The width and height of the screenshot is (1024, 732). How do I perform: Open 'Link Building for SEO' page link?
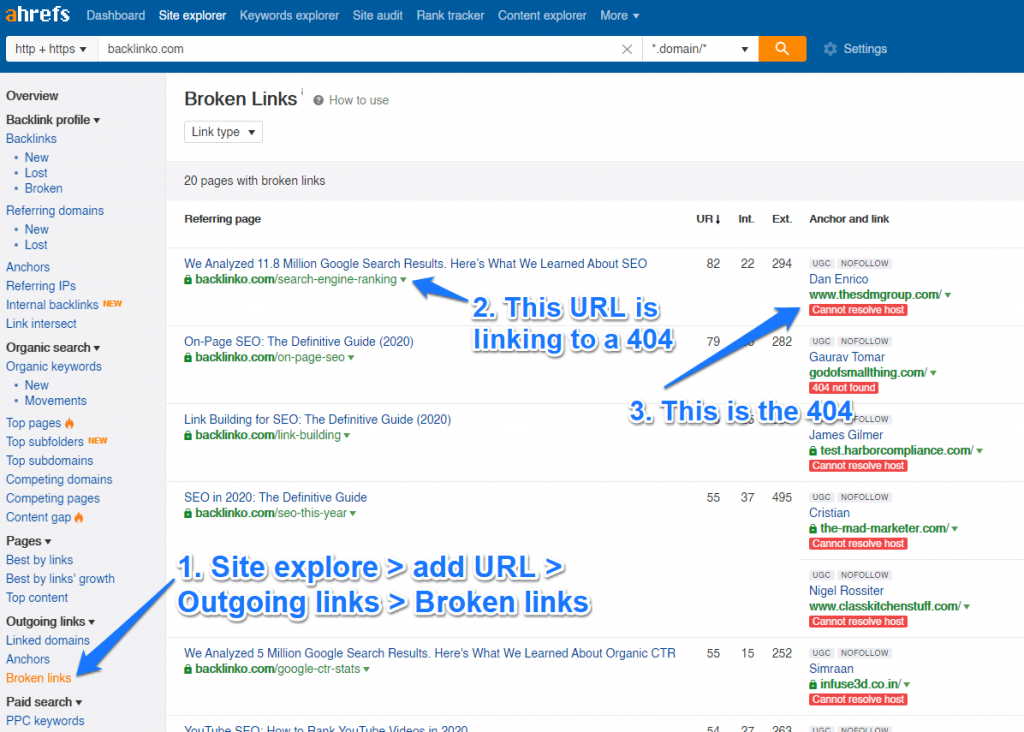coord(317,419)
